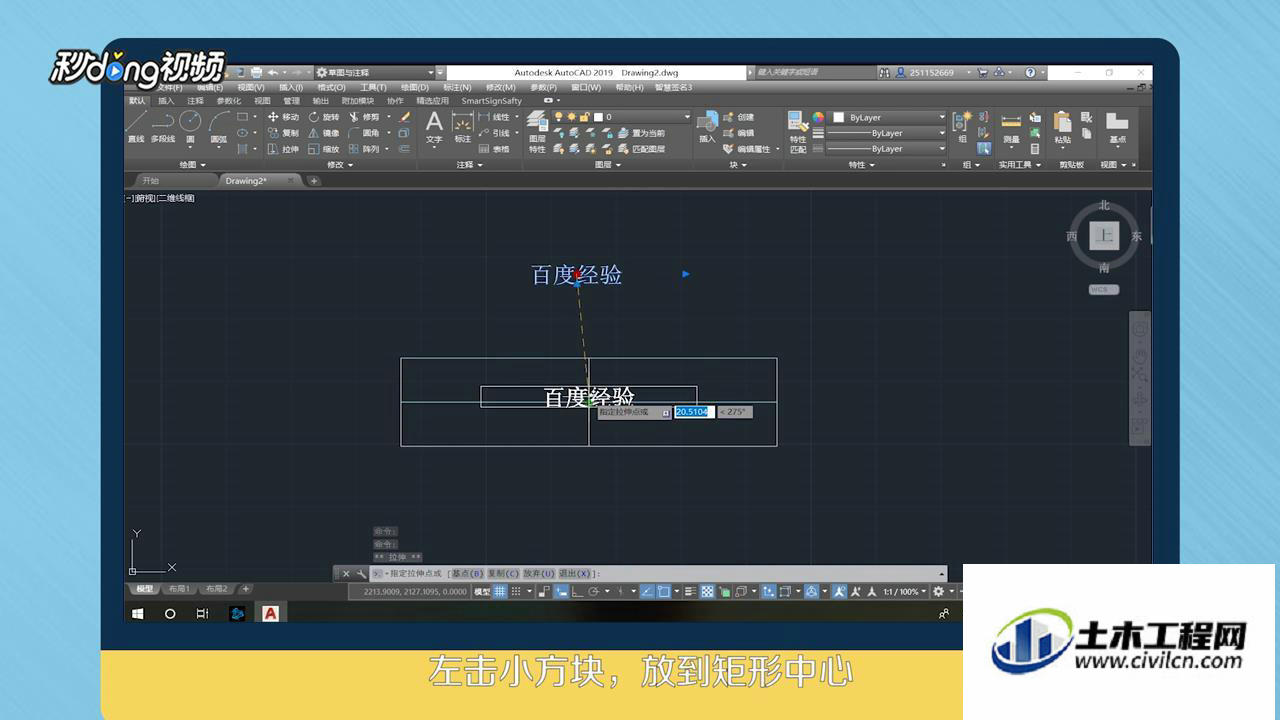Click the object color wheel swatch icon
1280x720 pixels.
[x=818, y=117]
